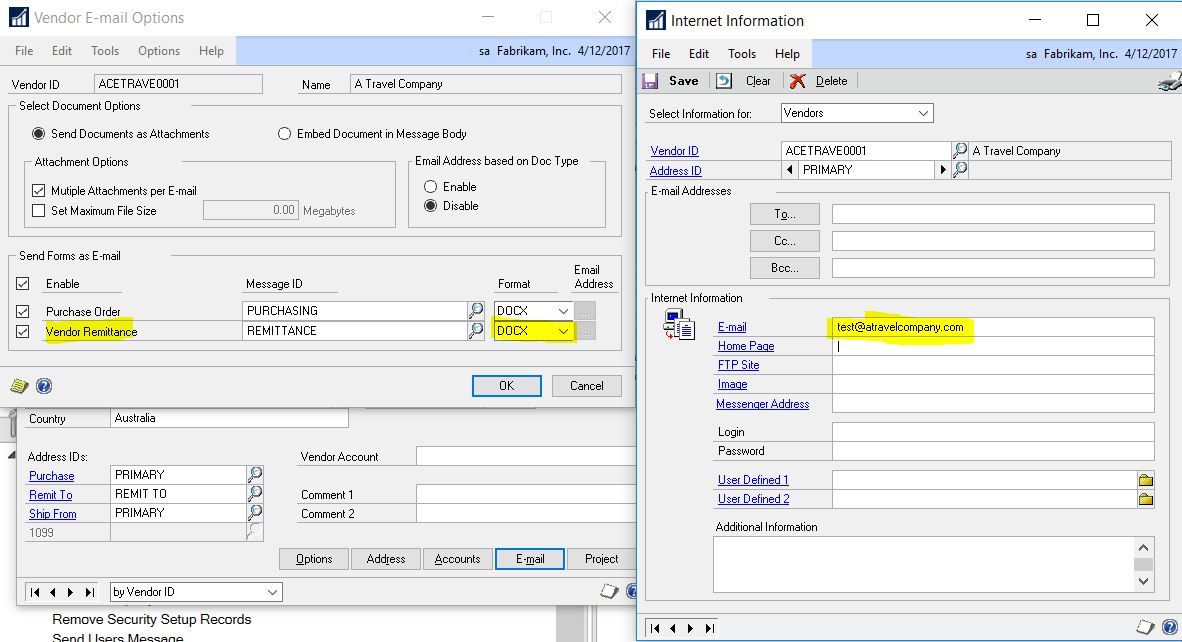Screen dimensions: 1182x642
Task: Click the Purchase lookup magnifier under Address IDs
Action: [x=254, y=475]
